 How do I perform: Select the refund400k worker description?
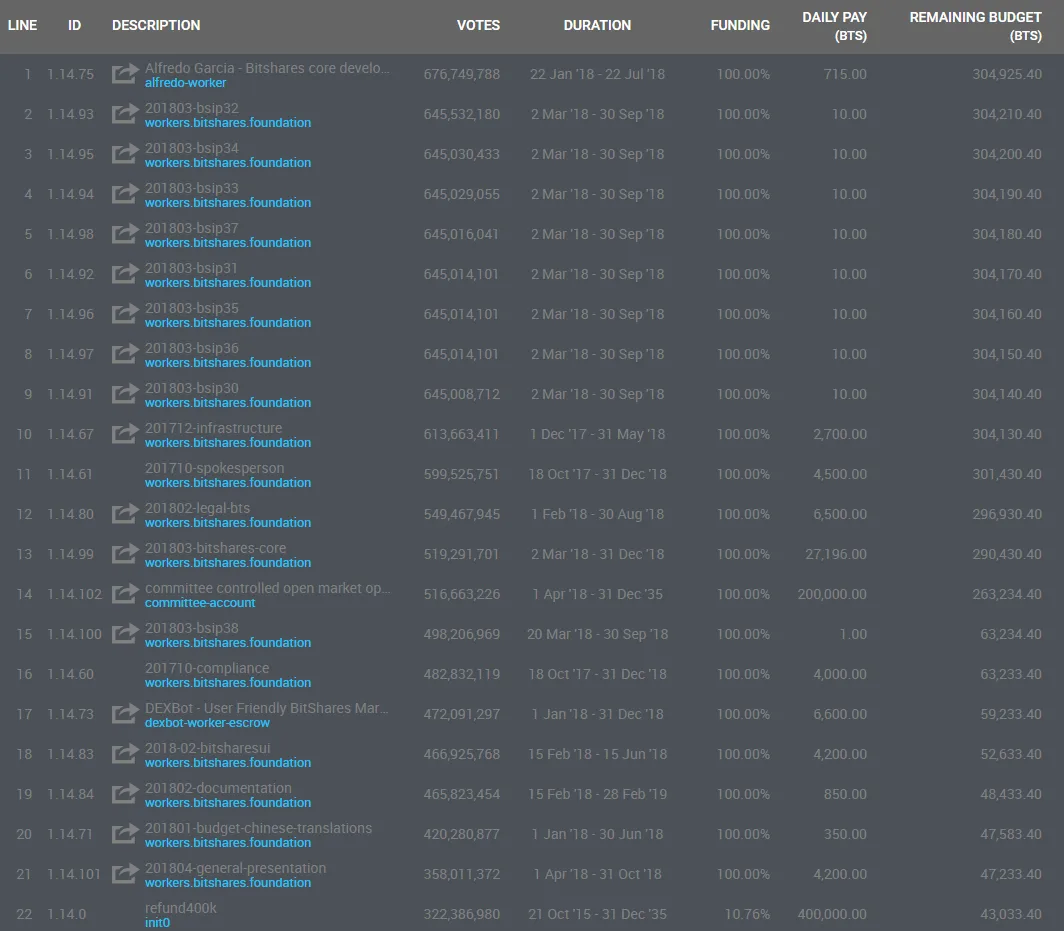[x=180, y=908]
